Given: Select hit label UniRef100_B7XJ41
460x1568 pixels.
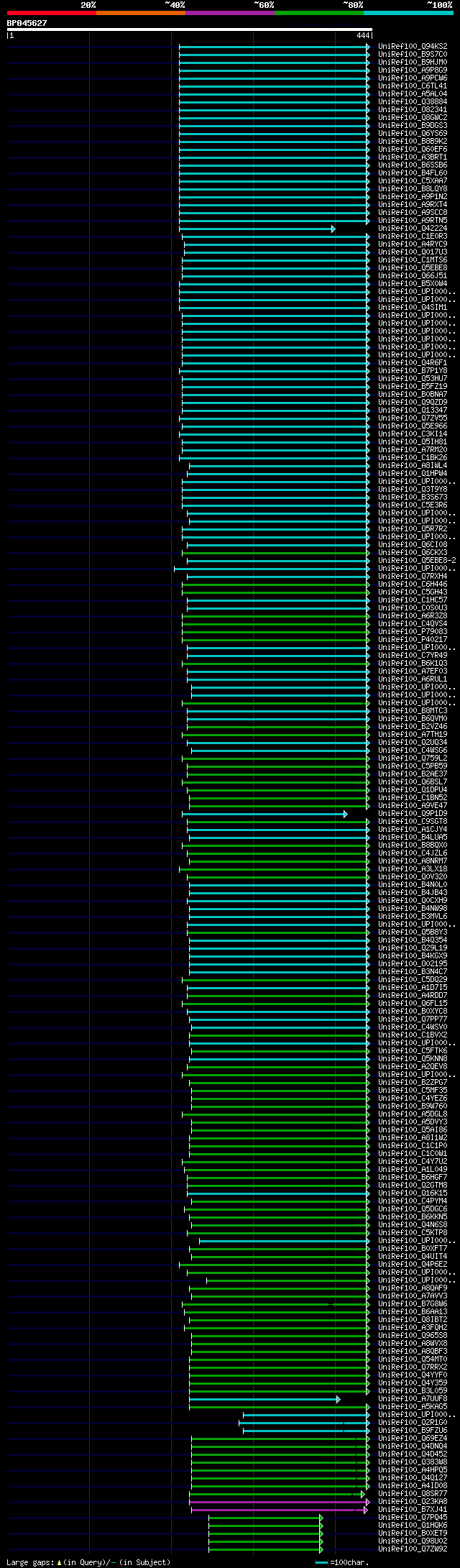Looking at the screenshot, I should tap(413, 1509).
